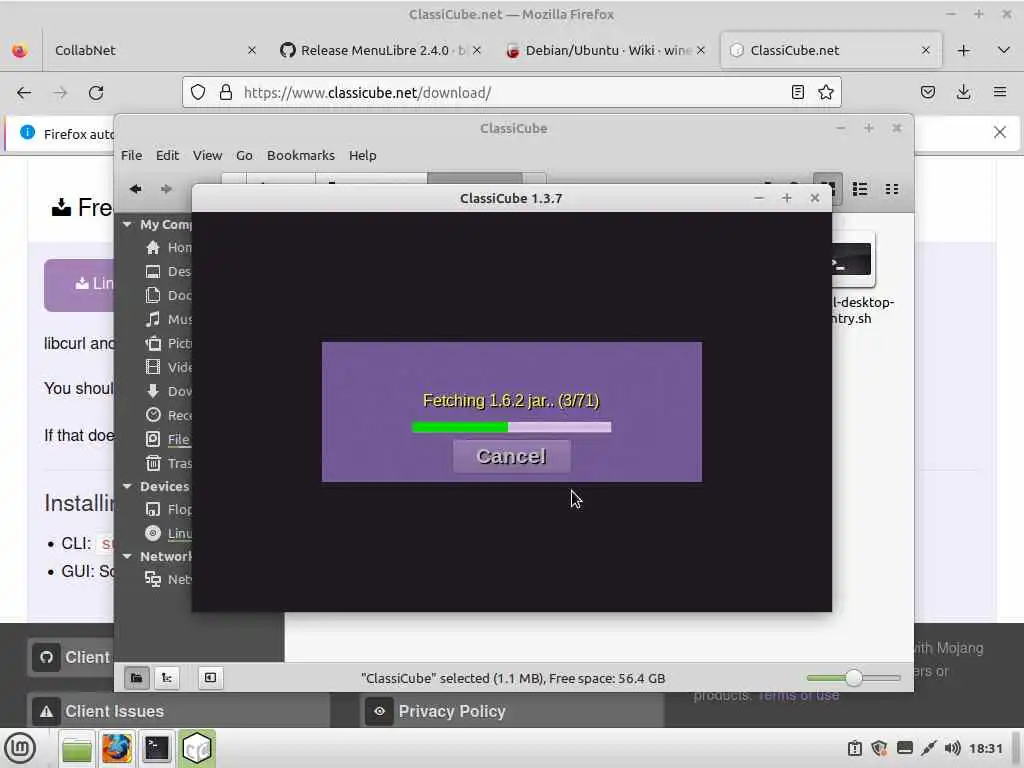Open Desktop place in sidebar
The width and height of the screenshot is (1024, 768).
(x=168, y=272)
